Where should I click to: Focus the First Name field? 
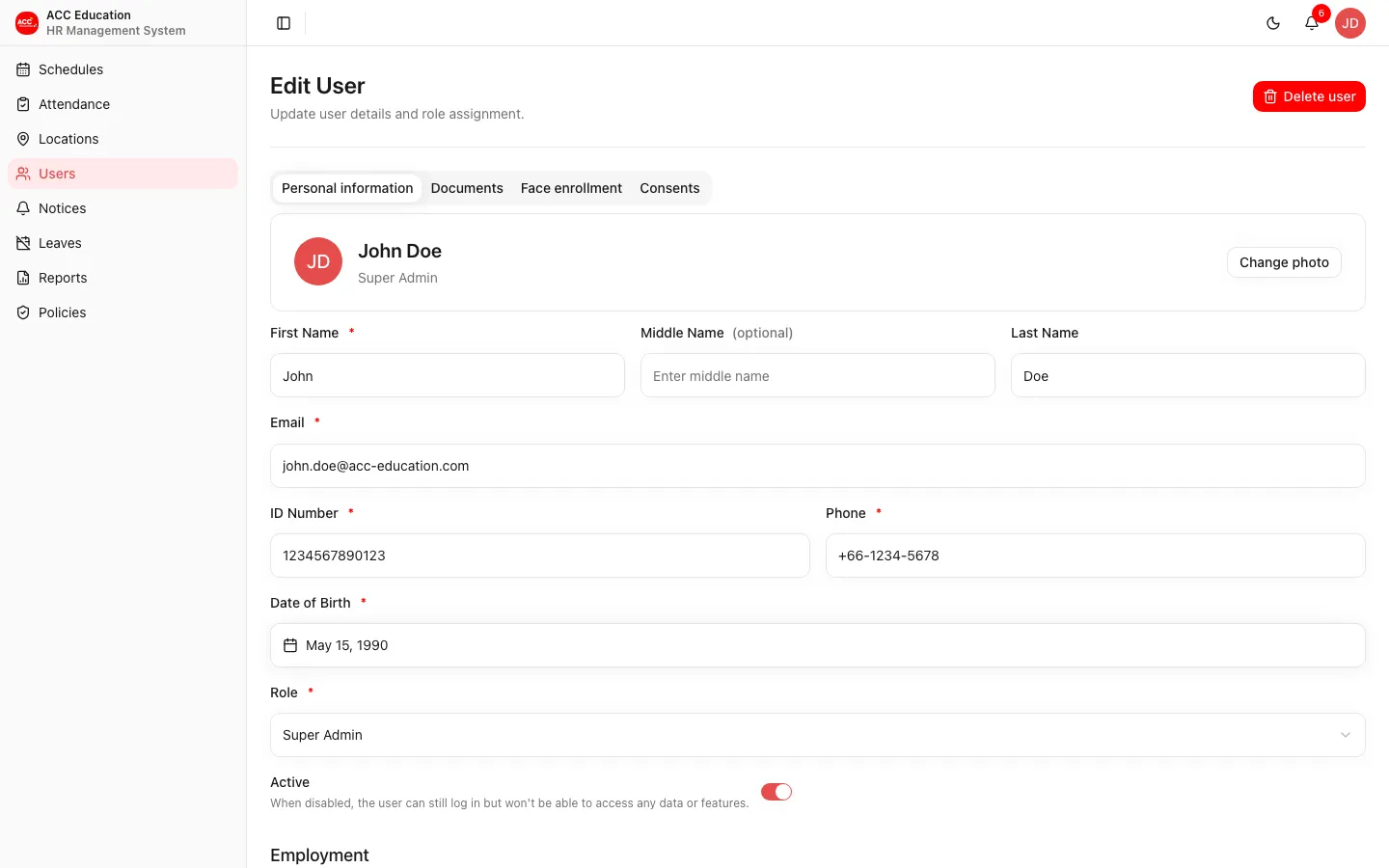tap(448, 375)
